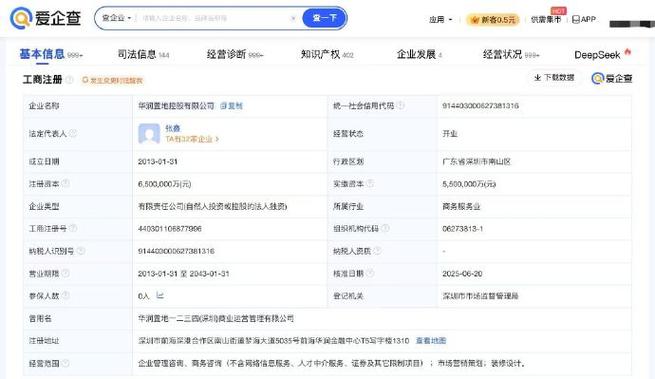The image size is (655, 379).
Task: Click the credit code 91440300062738131​6 value
Action: (x=480, y=106)
